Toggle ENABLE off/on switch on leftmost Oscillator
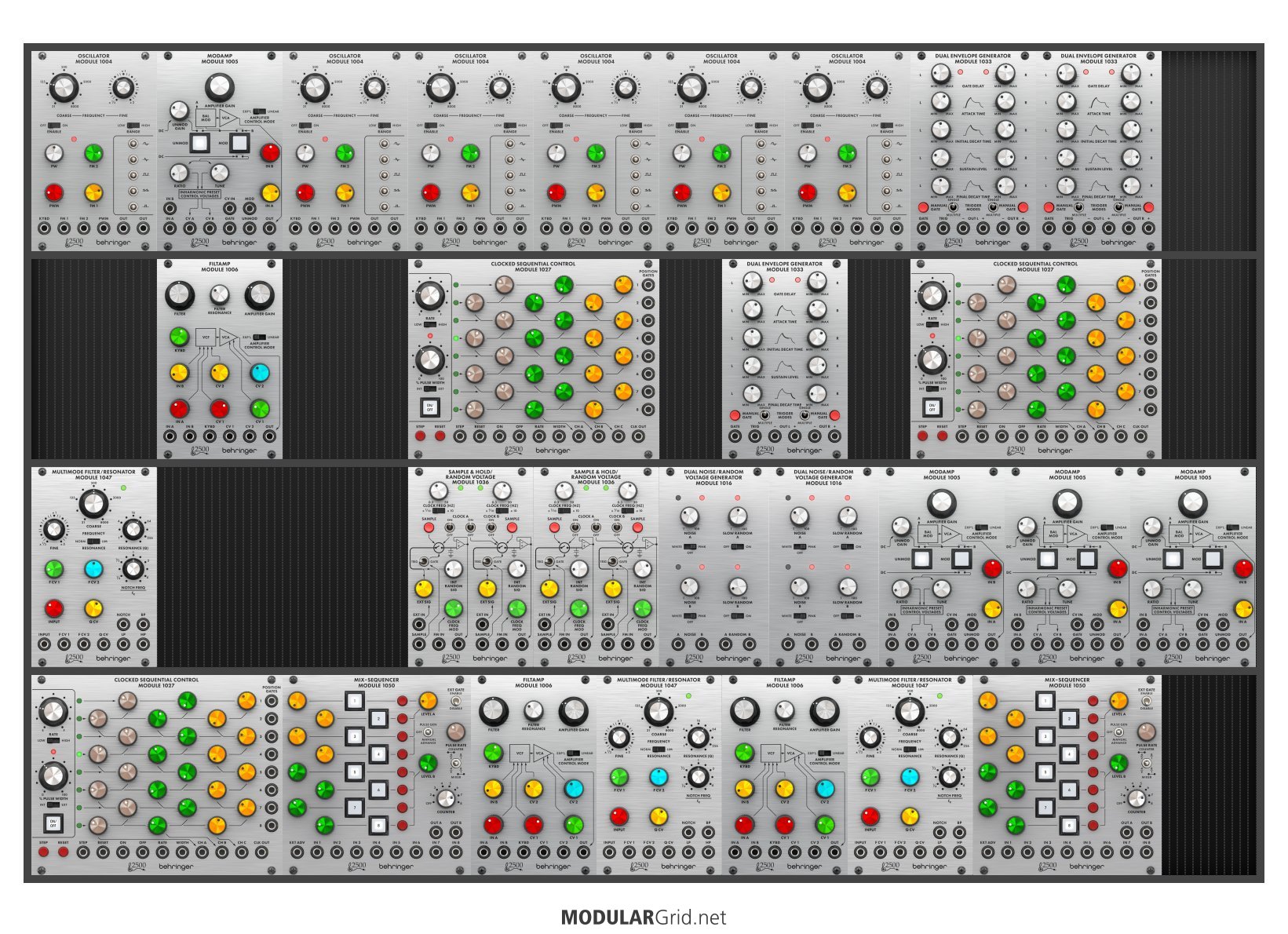 pos(55,125)
